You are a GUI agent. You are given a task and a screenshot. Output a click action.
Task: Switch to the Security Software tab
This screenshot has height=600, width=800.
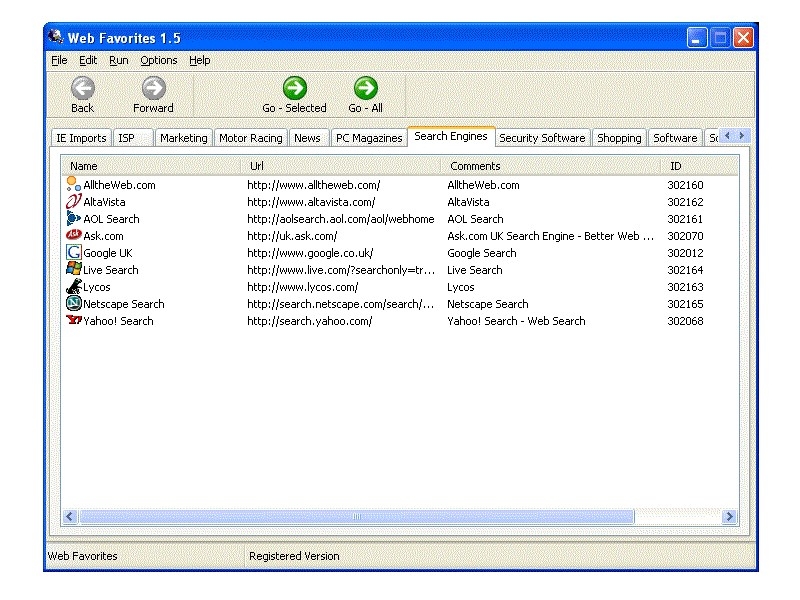(542, 138)
